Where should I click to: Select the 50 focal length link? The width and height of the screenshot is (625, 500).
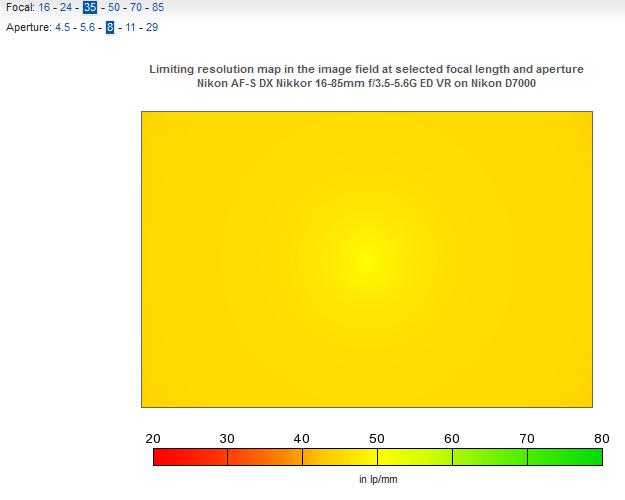click(114, 7)
